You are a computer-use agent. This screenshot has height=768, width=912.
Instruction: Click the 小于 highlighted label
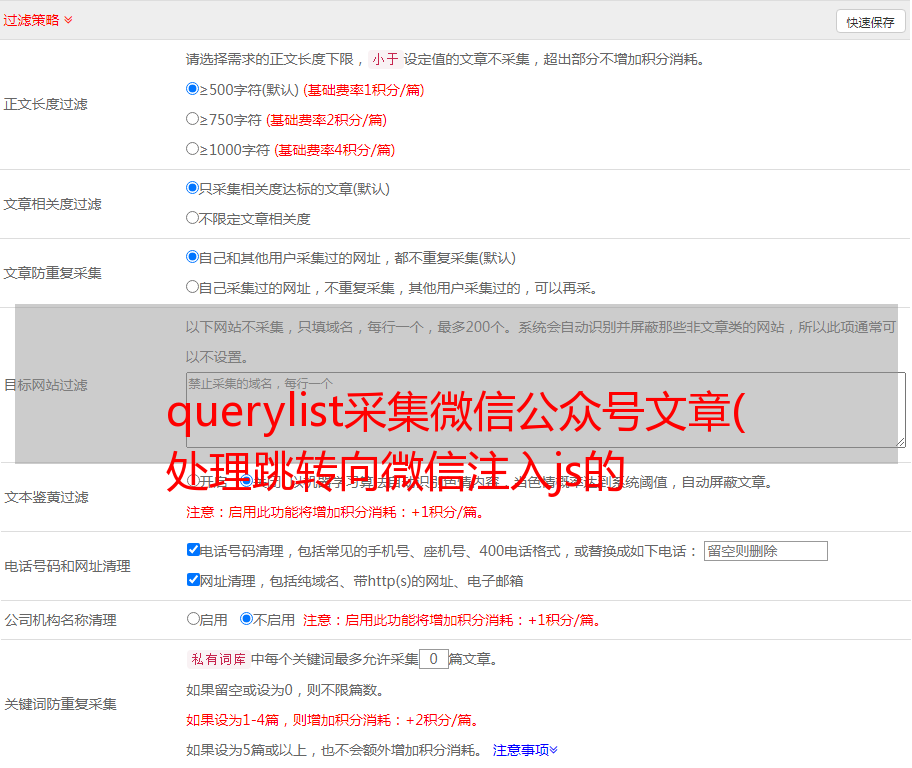coord(385,59)
